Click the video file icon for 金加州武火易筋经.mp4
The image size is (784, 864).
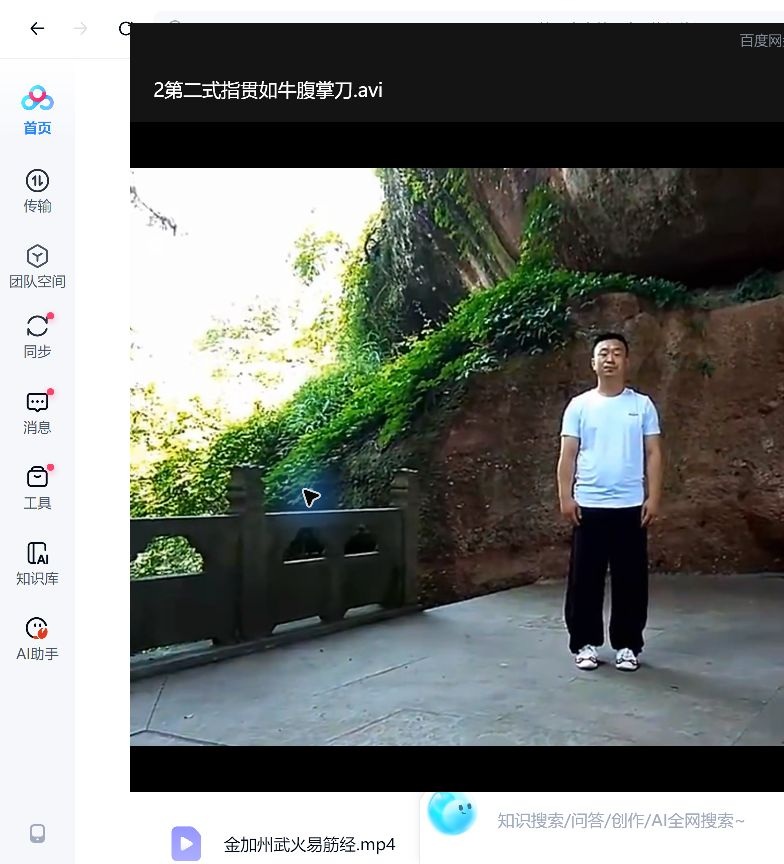click(186, 843)
